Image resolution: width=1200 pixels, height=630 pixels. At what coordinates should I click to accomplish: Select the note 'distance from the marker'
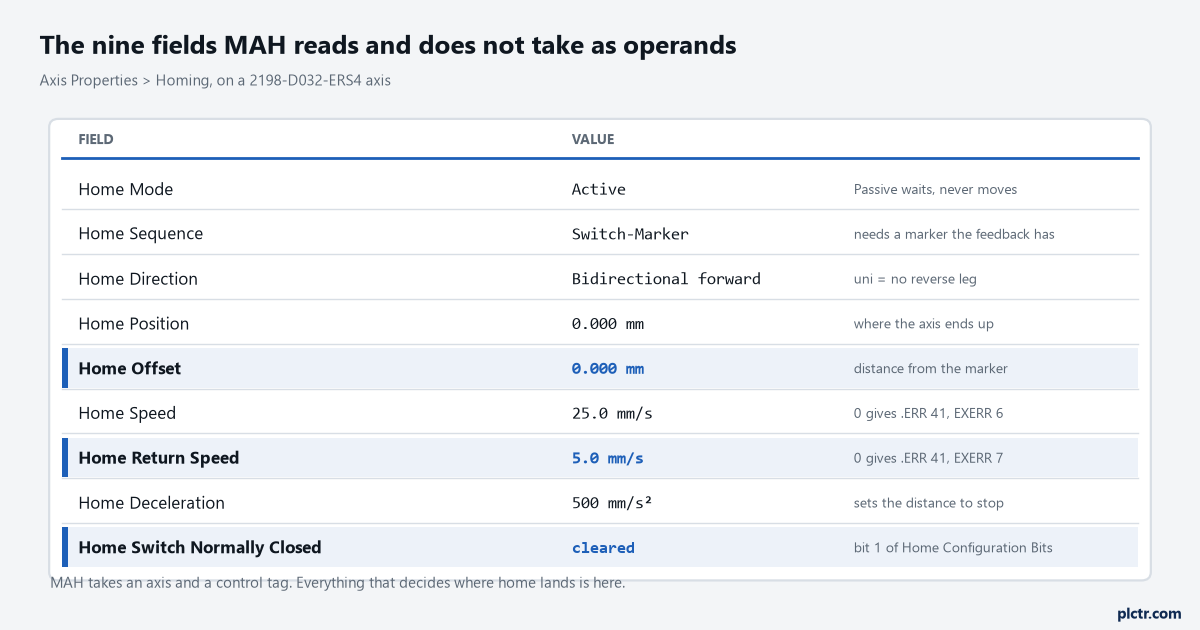click(930, 368)
